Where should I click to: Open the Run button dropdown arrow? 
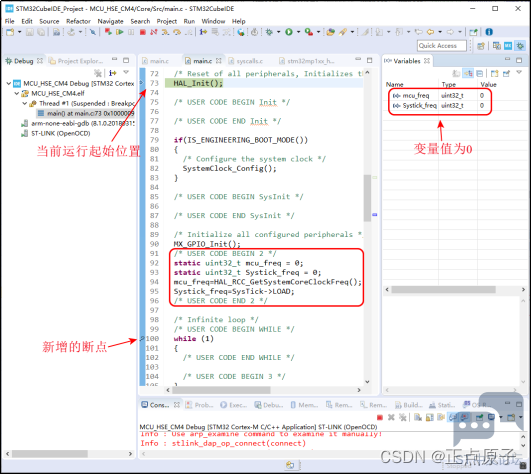(x=298, y=32)
